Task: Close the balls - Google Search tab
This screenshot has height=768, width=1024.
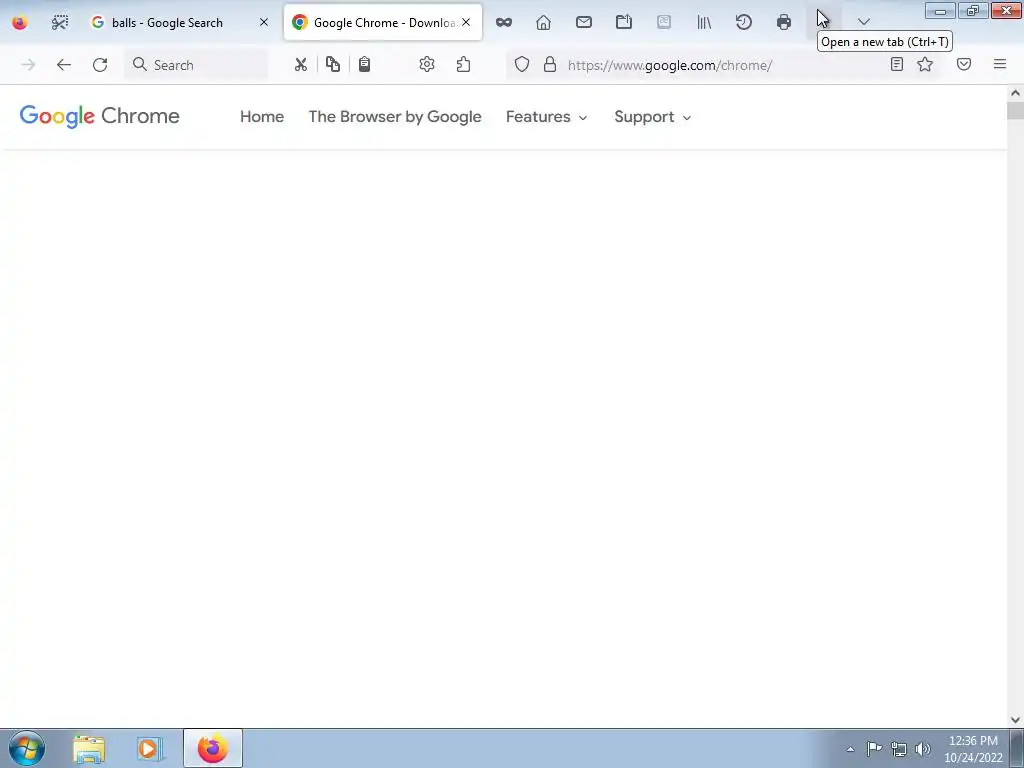Action: 264,22
